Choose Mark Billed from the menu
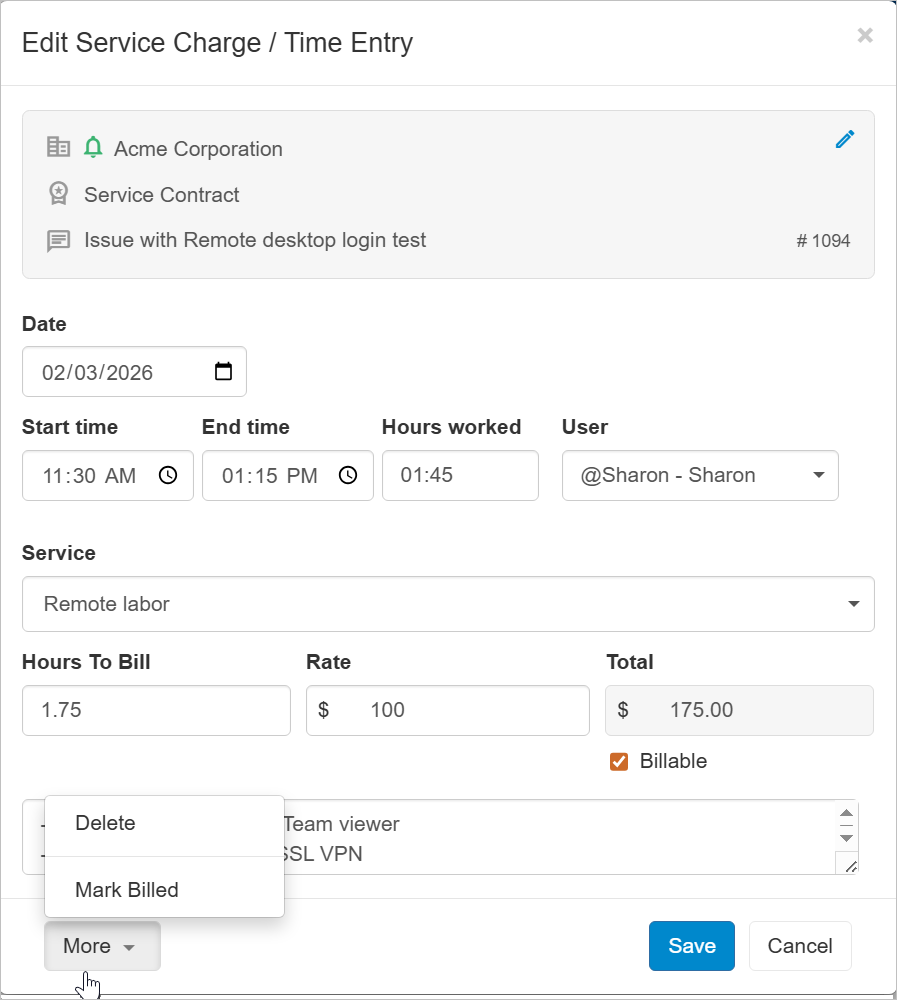897x1000 pixels. pyautogui.click(x=127, y=889)
